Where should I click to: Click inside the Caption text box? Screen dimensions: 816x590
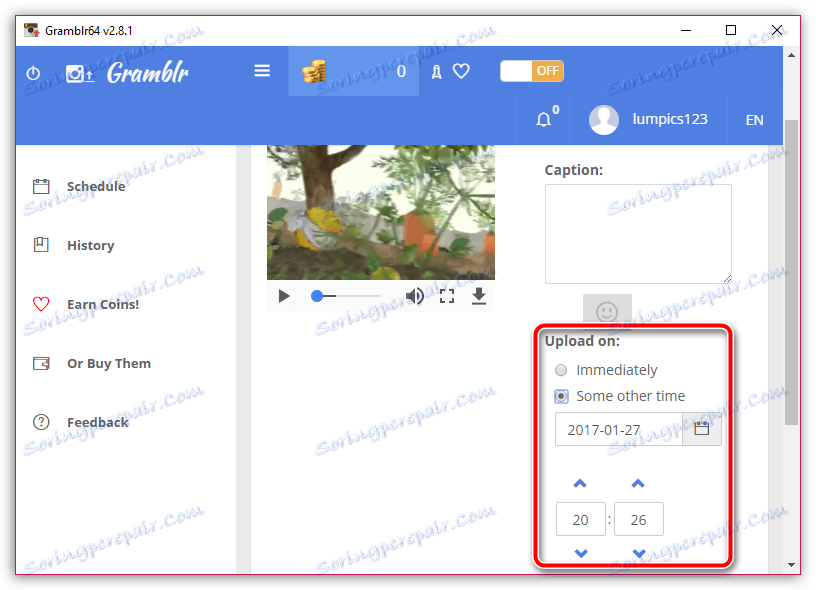click(x=638, y=234)
